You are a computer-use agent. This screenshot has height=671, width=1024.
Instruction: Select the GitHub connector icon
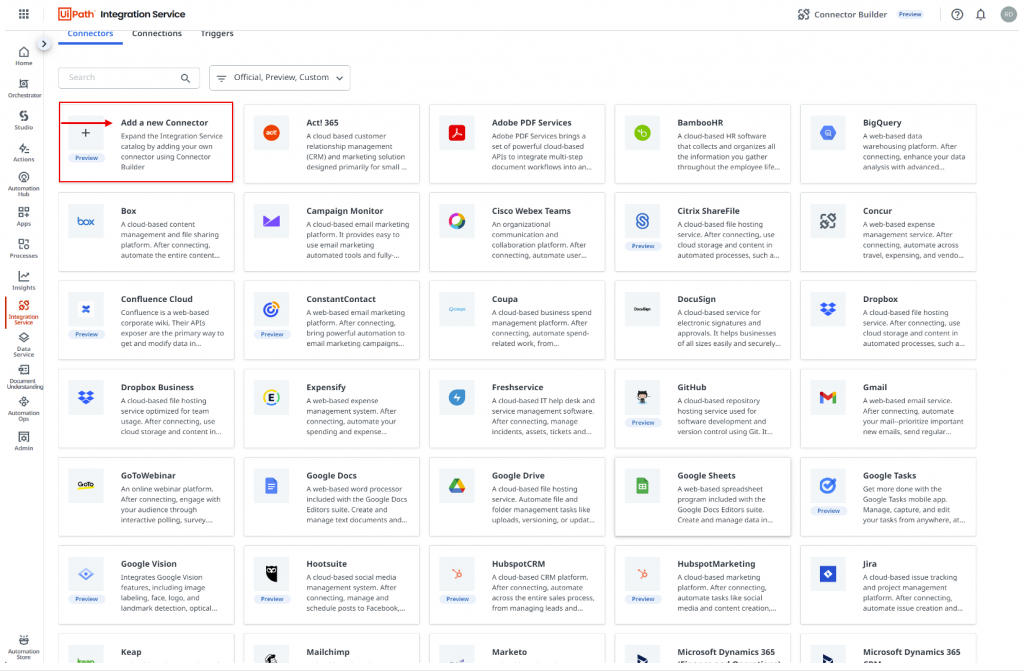click(642, 397)
